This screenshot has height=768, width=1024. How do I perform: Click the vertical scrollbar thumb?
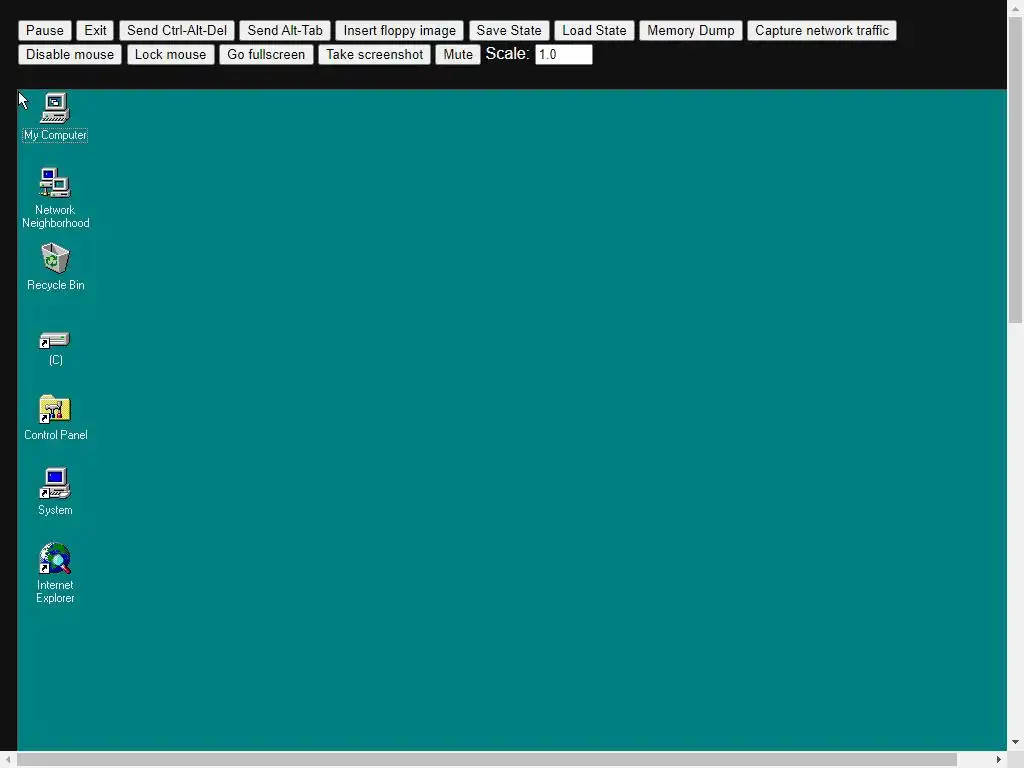[x=1015, y=170]
